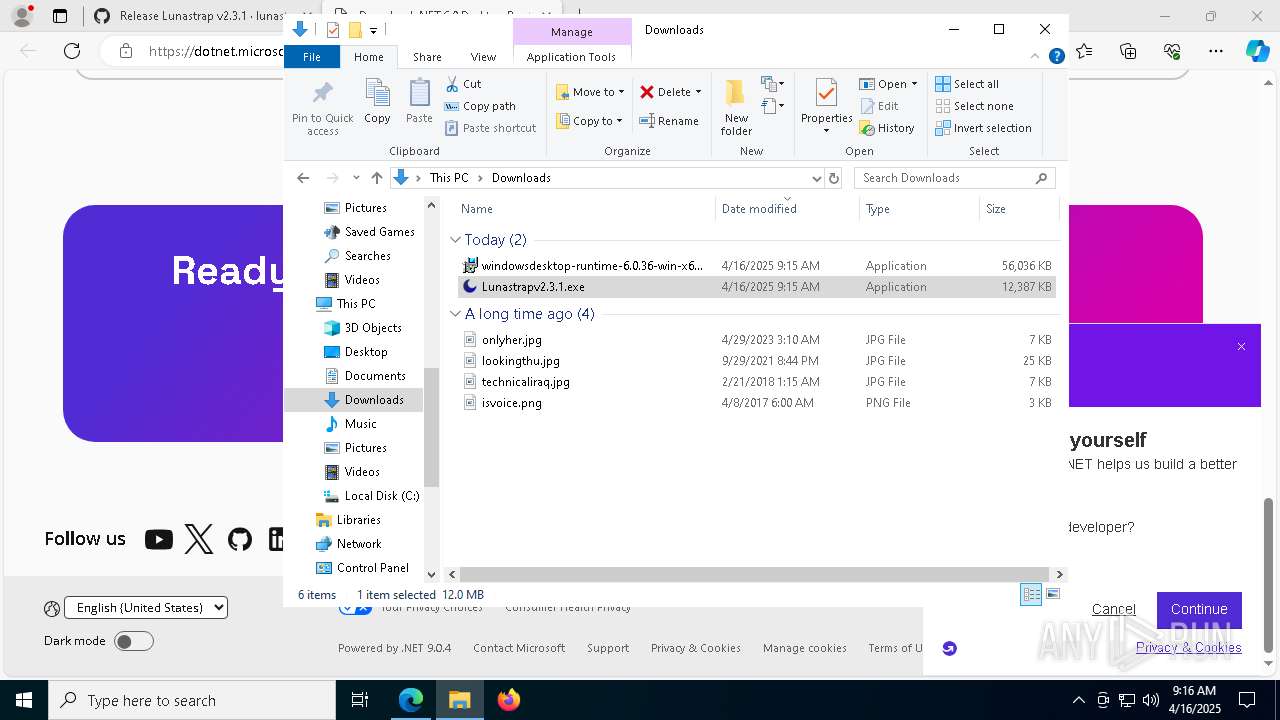This screenshot has height=720, width=1280.
Task: Open English (United States) language dropdown
Action: [146, 607]
